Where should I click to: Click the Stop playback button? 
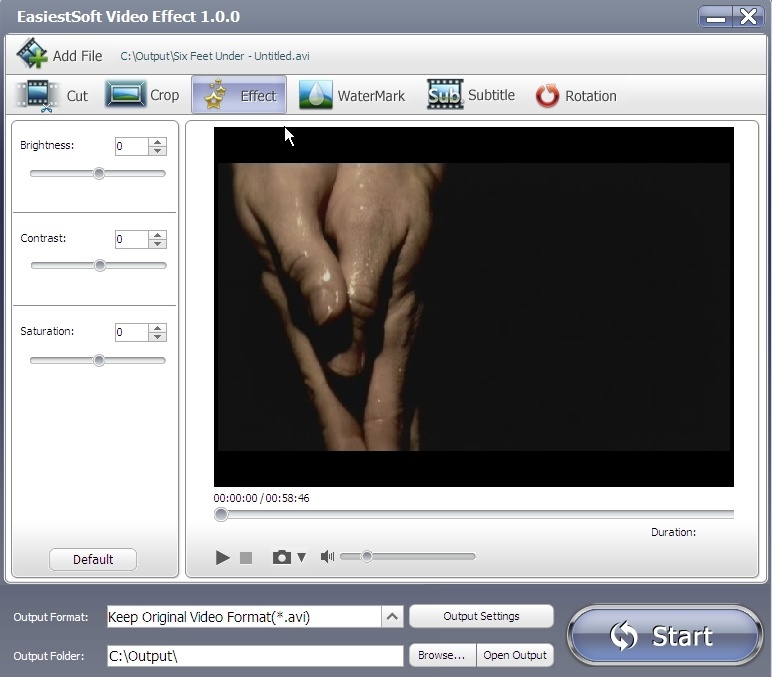coord(246,558)
